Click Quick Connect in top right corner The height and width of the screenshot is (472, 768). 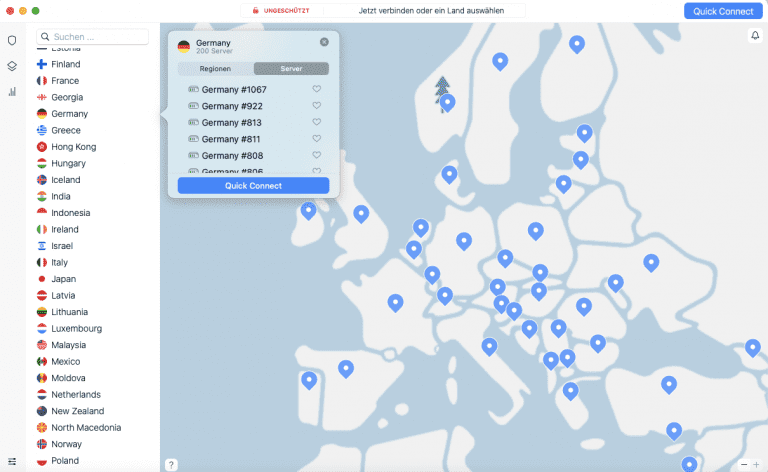(x=725, y=11)
